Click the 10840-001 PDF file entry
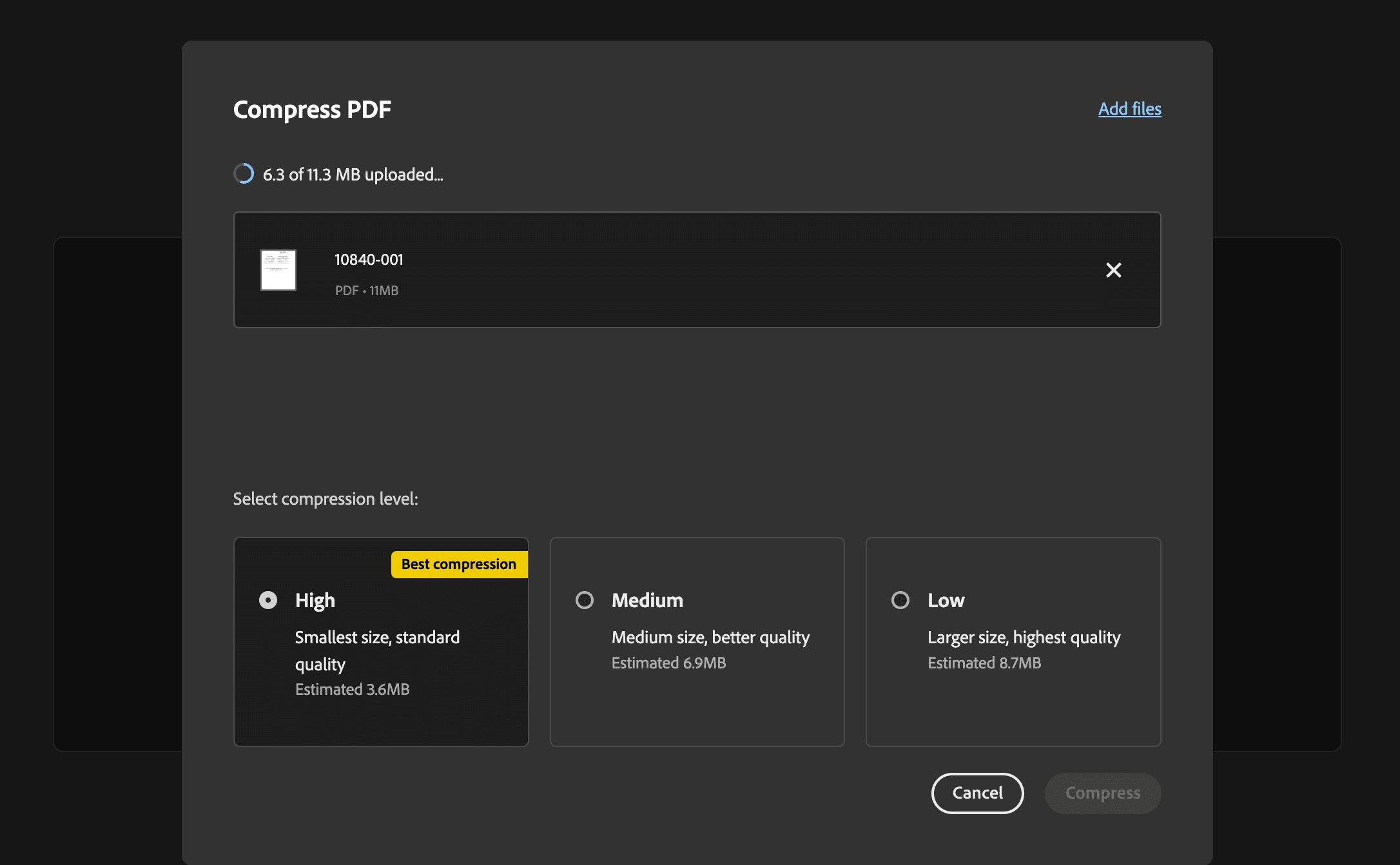 [697, 269]
